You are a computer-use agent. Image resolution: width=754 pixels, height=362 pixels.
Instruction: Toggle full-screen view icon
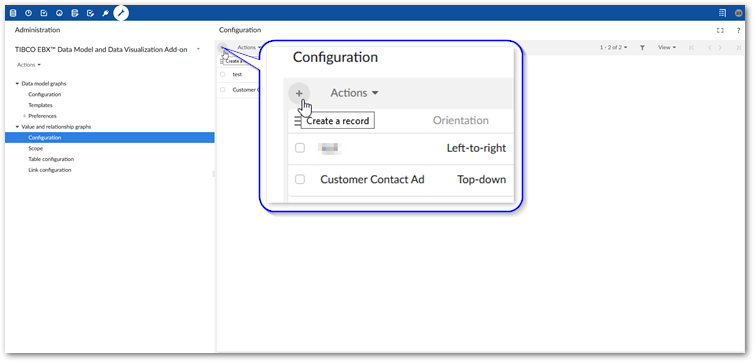[x=720, y=30]
